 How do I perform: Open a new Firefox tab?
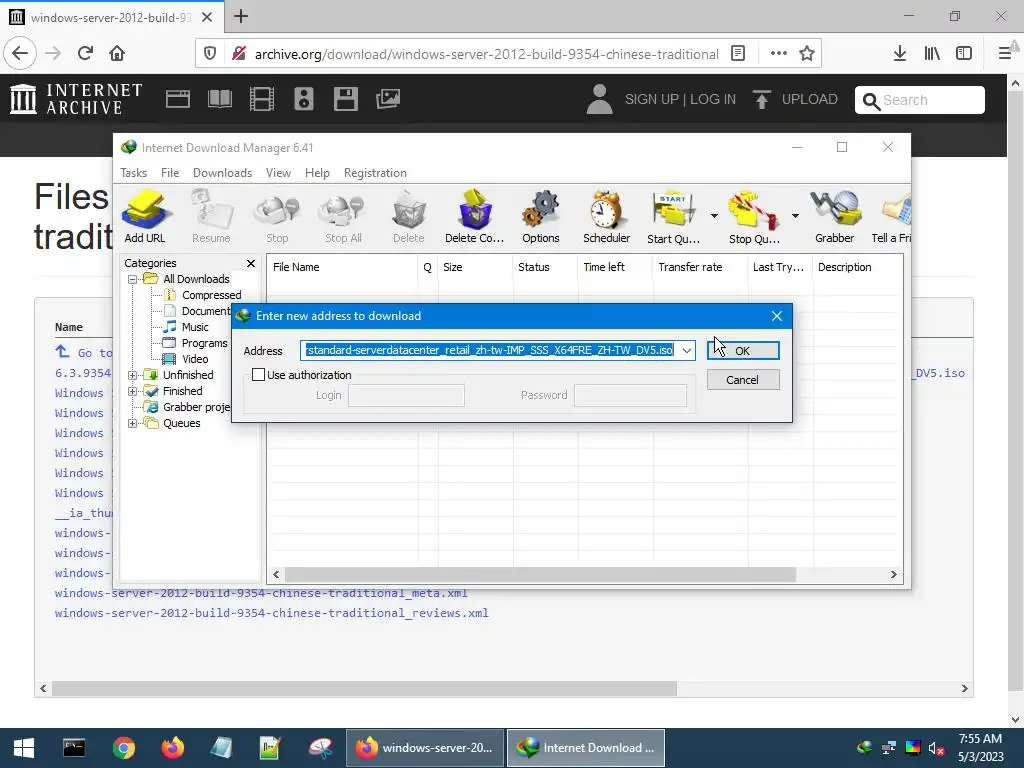tap(241, 16)
